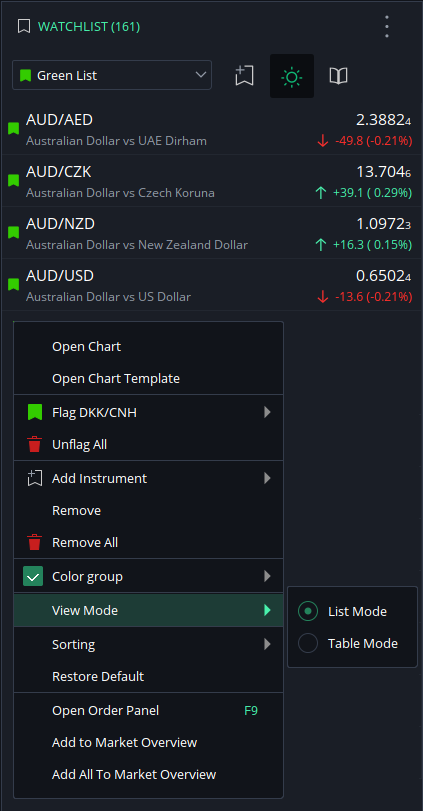The width and height of the screenshot is (423, 811).
Task: Click the red trash icon for Remove All
Action: [x=34, y=542]
